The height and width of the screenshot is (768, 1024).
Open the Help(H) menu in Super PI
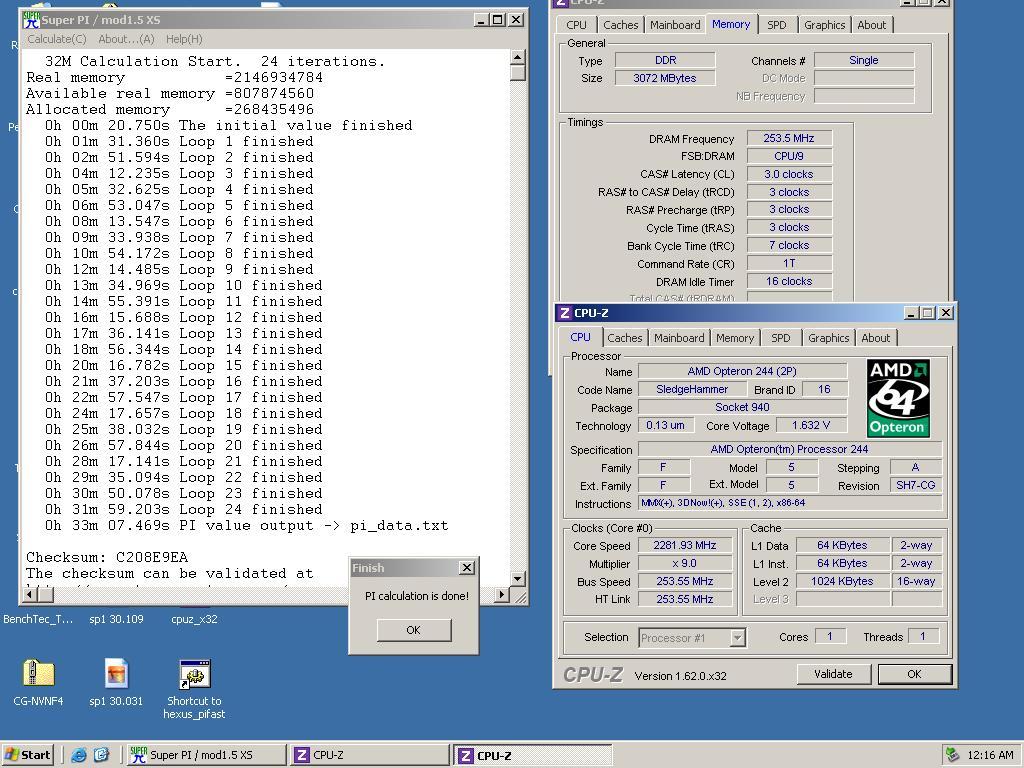point(184,39)
